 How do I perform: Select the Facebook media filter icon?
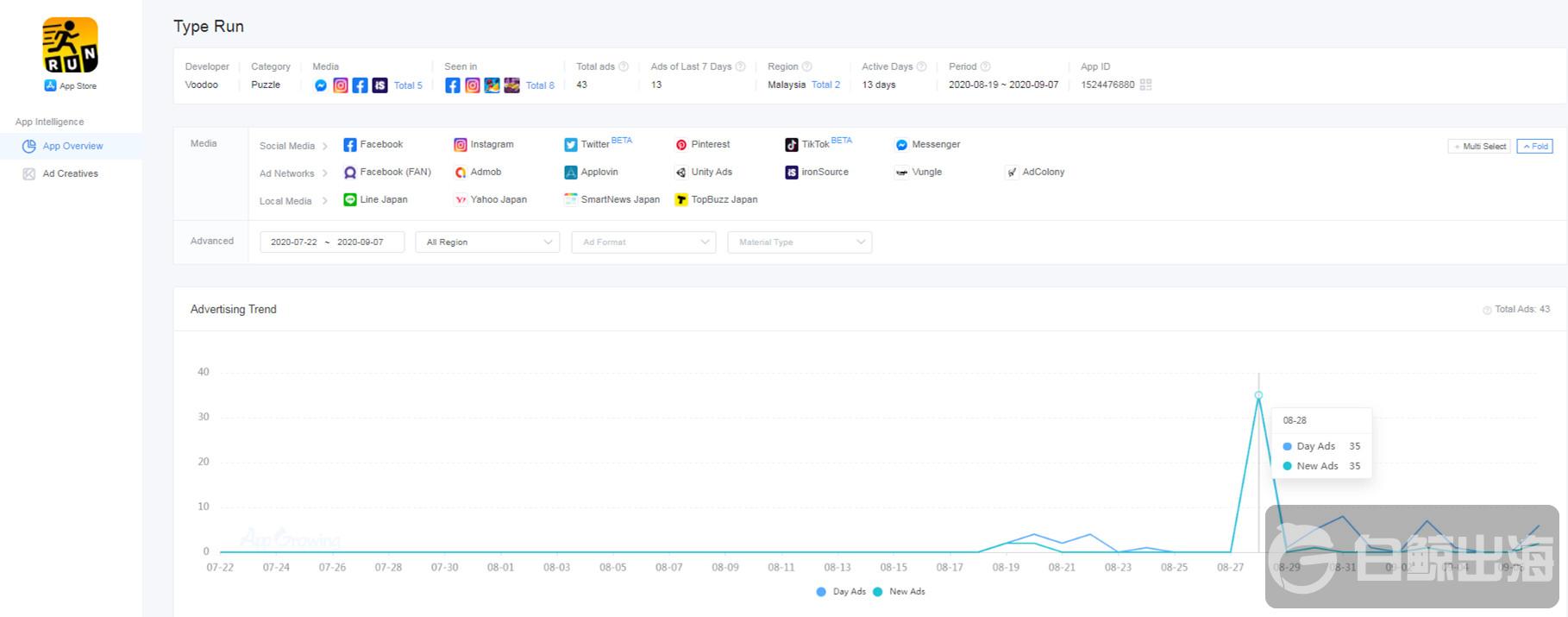[350, 145]
